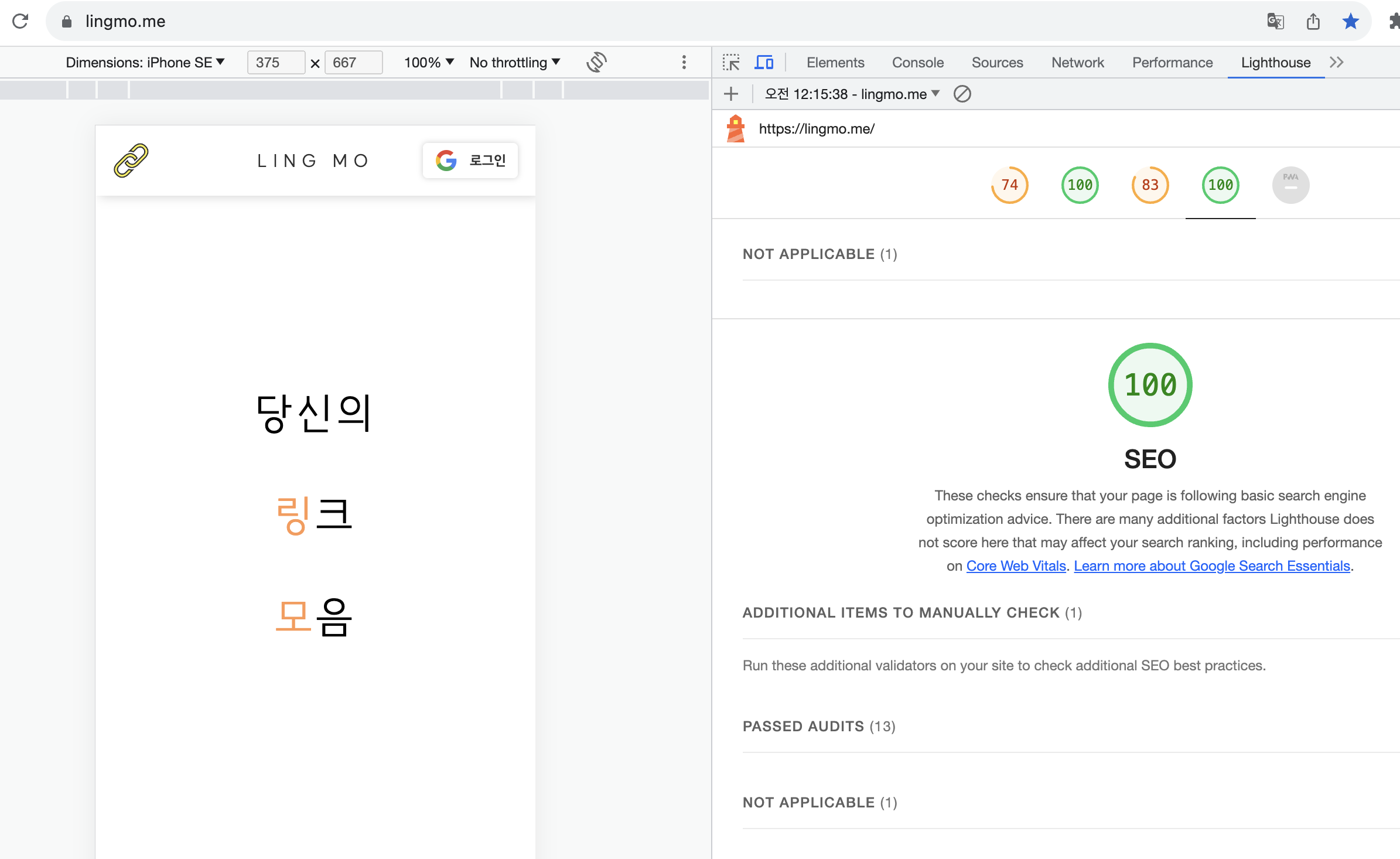
Task: Click the width input field showing 375
Action: point(275,62)
